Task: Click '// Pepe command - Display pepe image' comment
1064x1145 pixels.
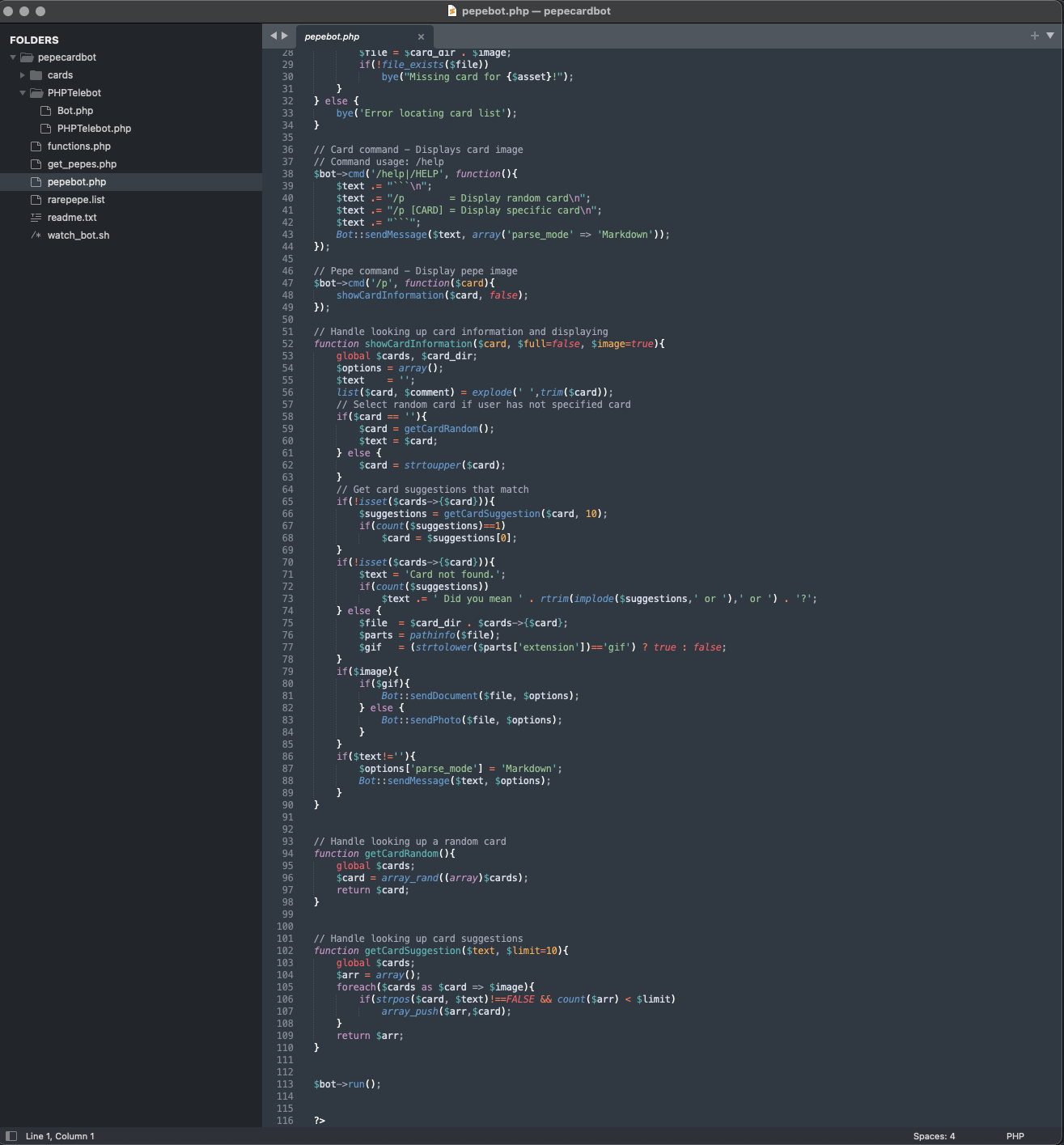Action: pos(416,271)
